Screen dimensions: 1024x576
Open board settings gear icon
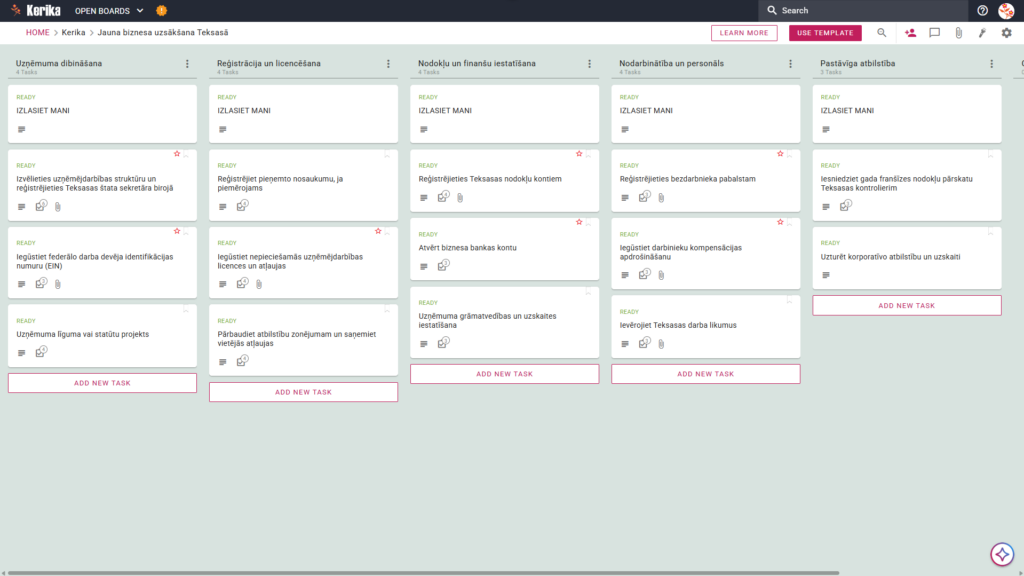coord(1006,33)
